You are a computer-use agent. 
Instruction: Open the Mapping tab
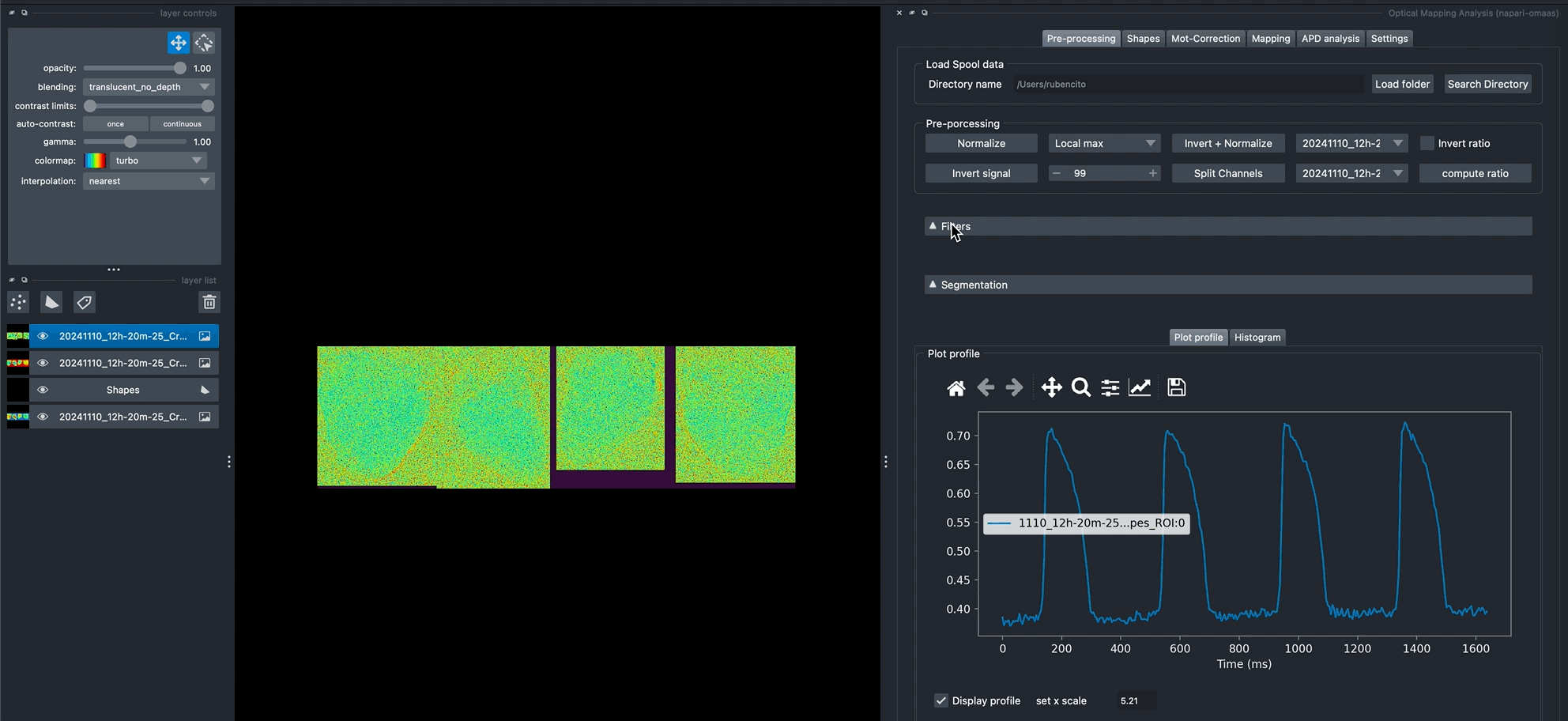click(x=1270, y=38)
